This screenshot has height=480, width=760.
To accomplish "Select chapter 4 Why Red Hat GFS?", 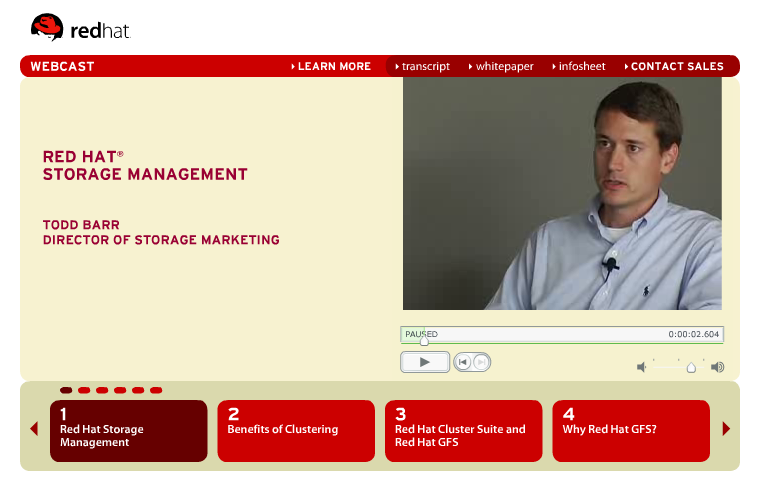I will [x=631, y=431].
